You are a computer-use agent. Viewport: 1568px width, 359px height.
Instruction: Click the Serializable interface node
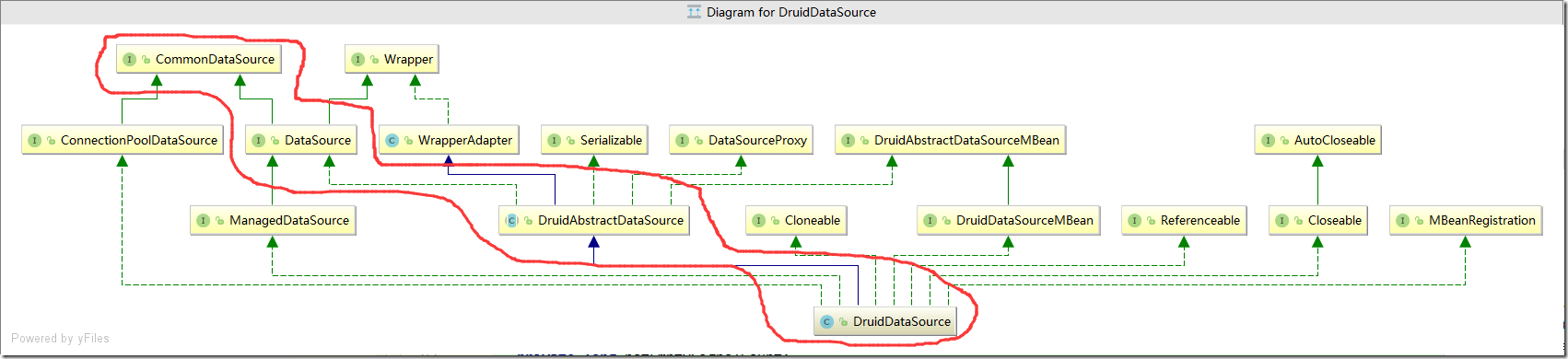point(594,140)
